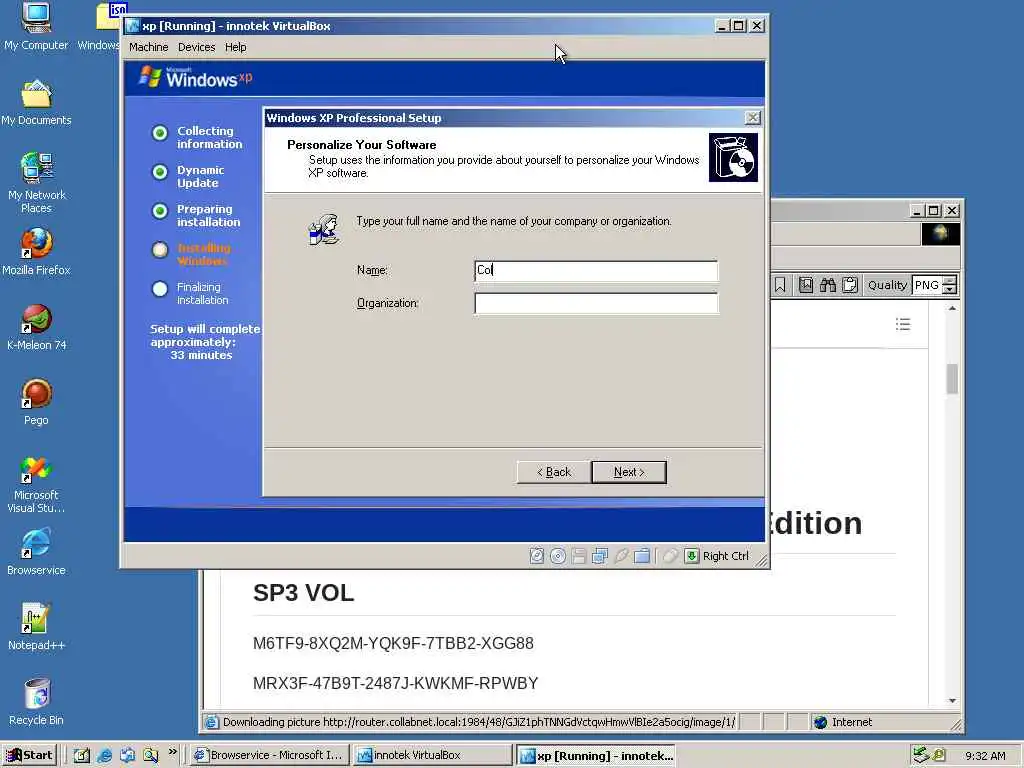The height and width of the screenshot is (768, 1024).
Task: Click the USB devices icon in VirtualBox status bar
Action: coord(621,556)
